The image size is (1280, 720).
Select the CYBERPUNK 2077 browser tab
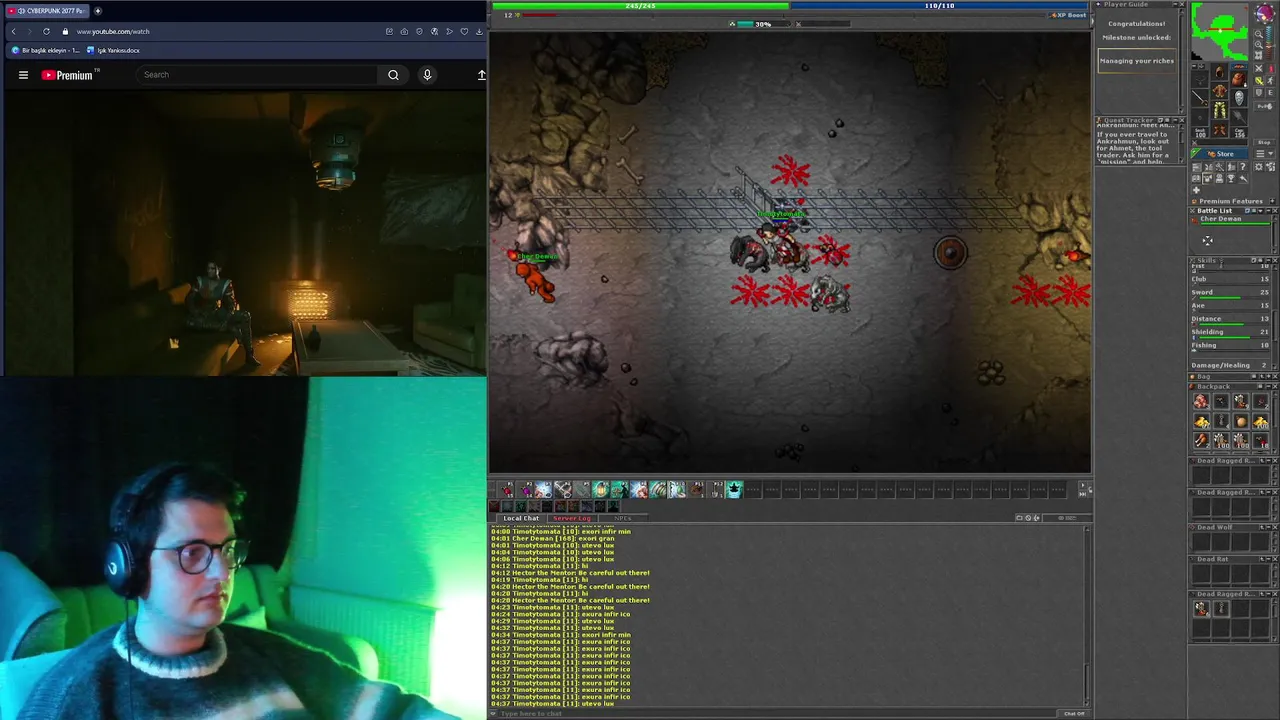[47, 10]
